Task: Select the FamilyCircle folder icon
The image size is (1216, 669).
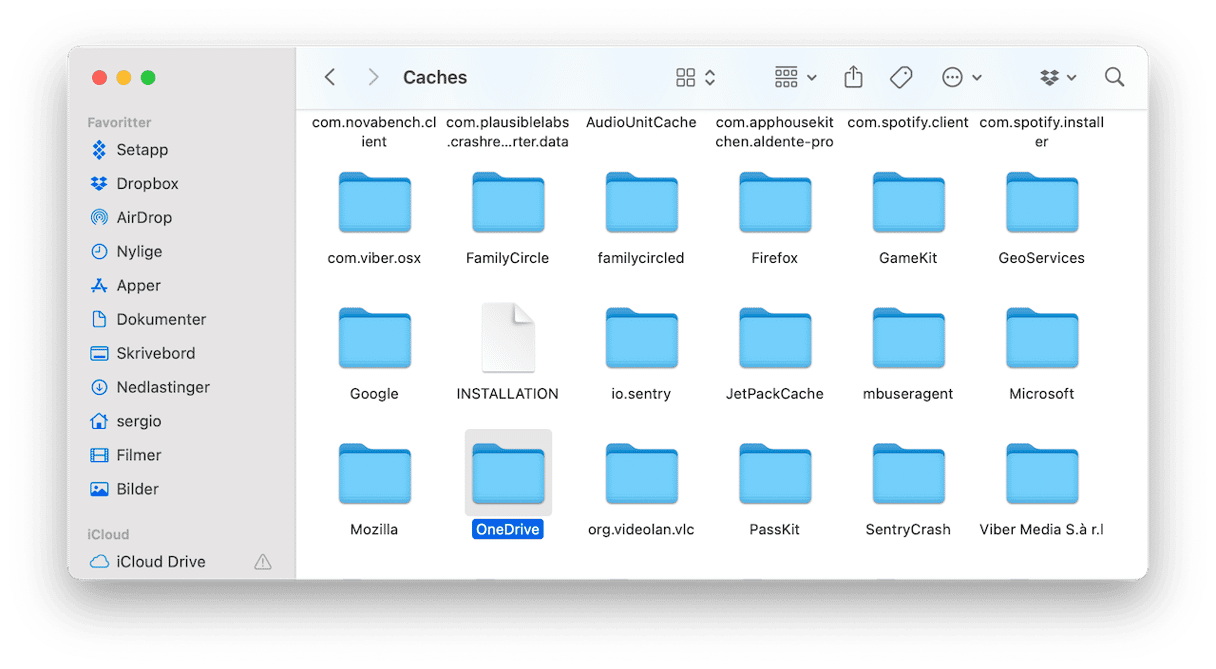Action: point(508,203)
